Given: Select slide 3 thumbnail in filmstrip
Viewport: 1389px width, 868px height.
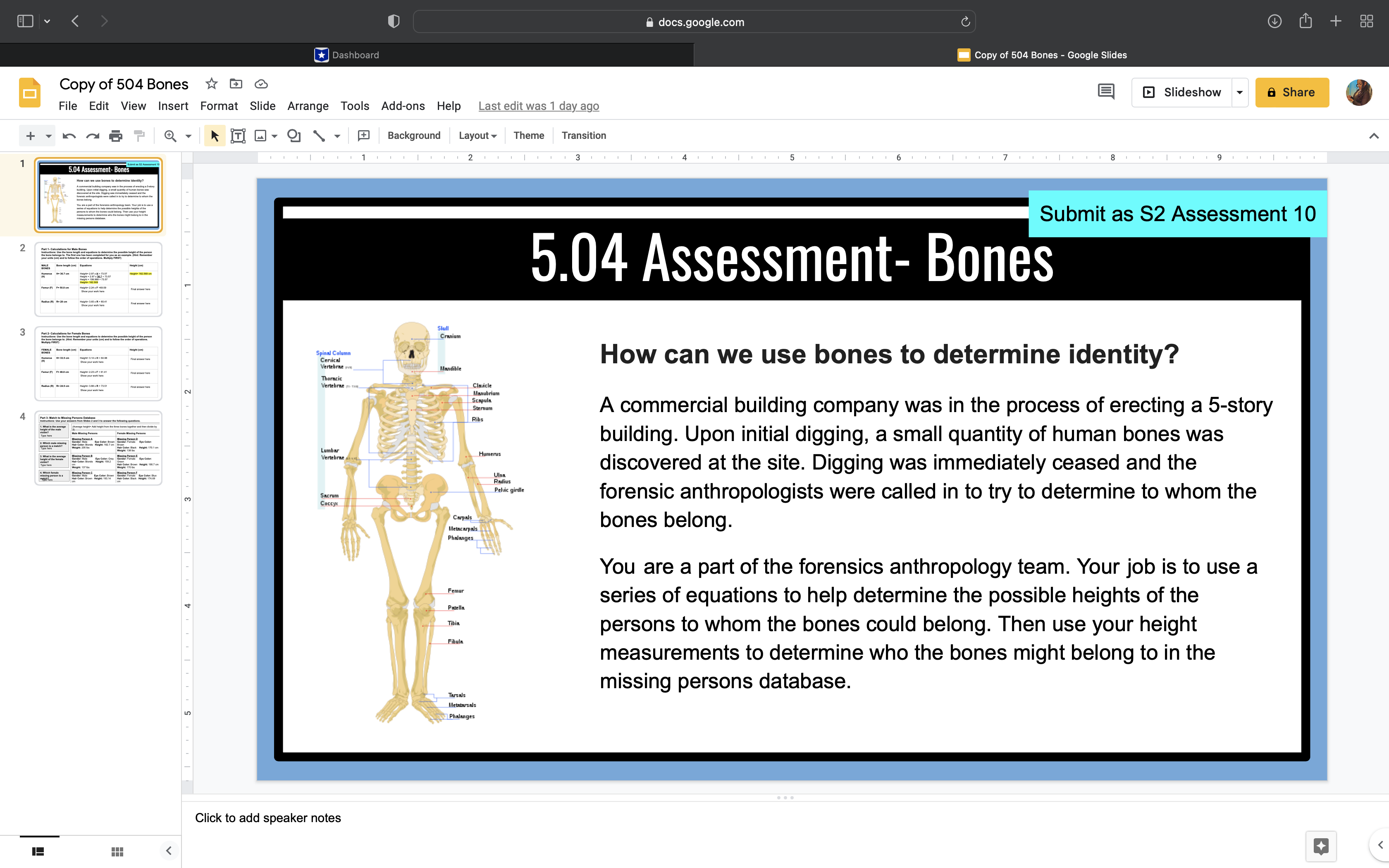Looking at the screenshot, I should 98,363.
